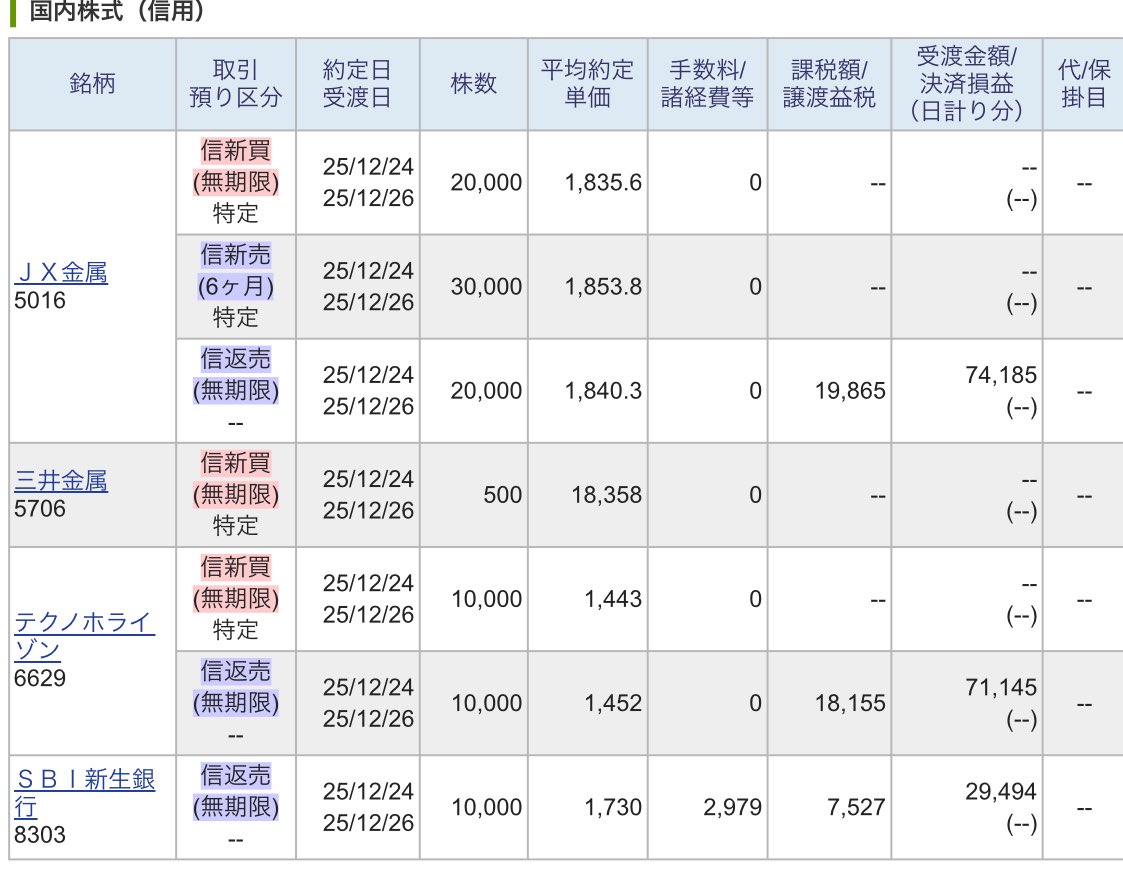Click the 課税額/譲渡益税 column header
This screenshot has width=1123, height=869.
[829, 84]
